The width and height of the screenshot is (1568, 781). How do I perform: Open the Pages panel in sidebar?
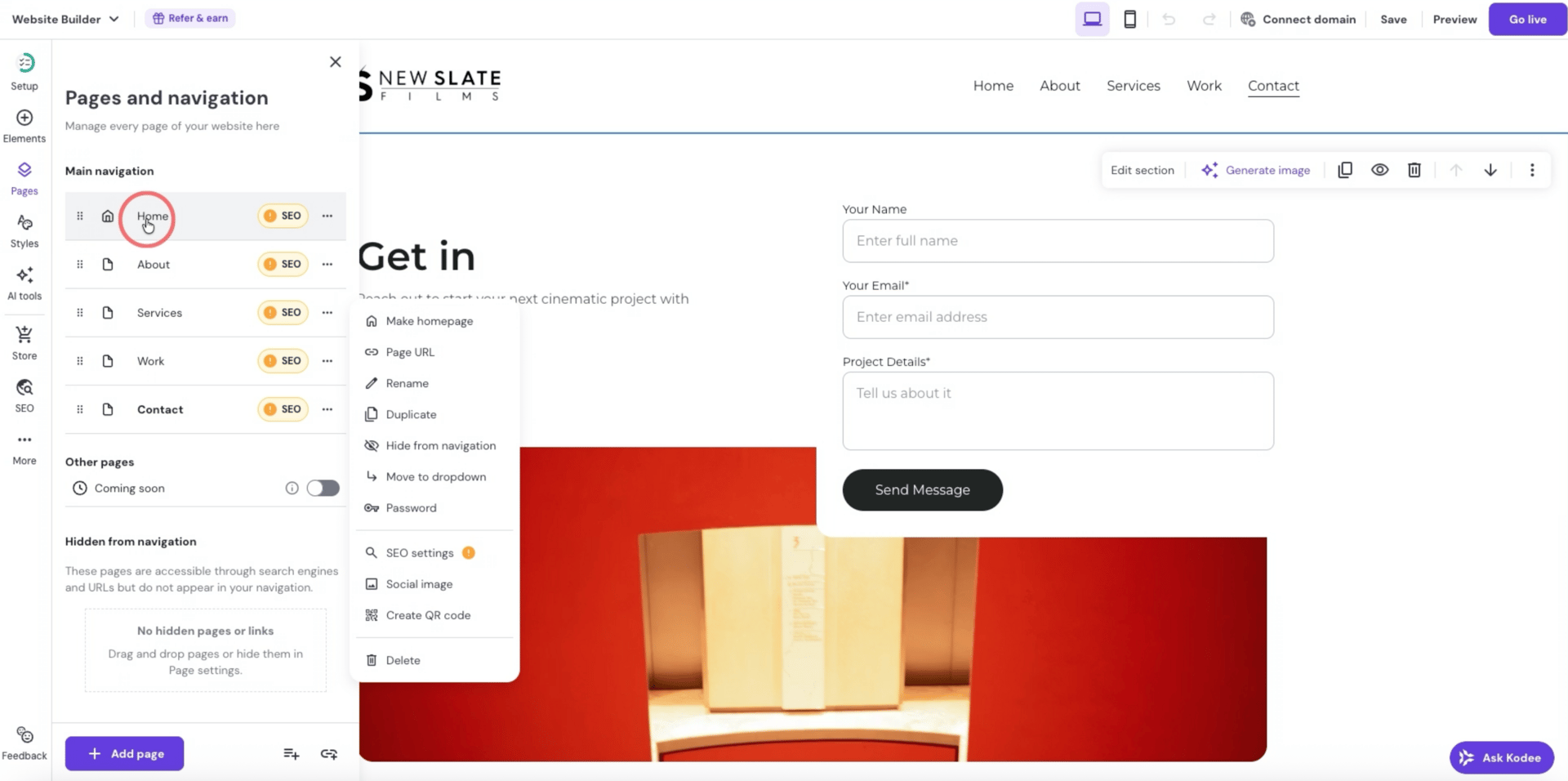(x=24, y=177)
